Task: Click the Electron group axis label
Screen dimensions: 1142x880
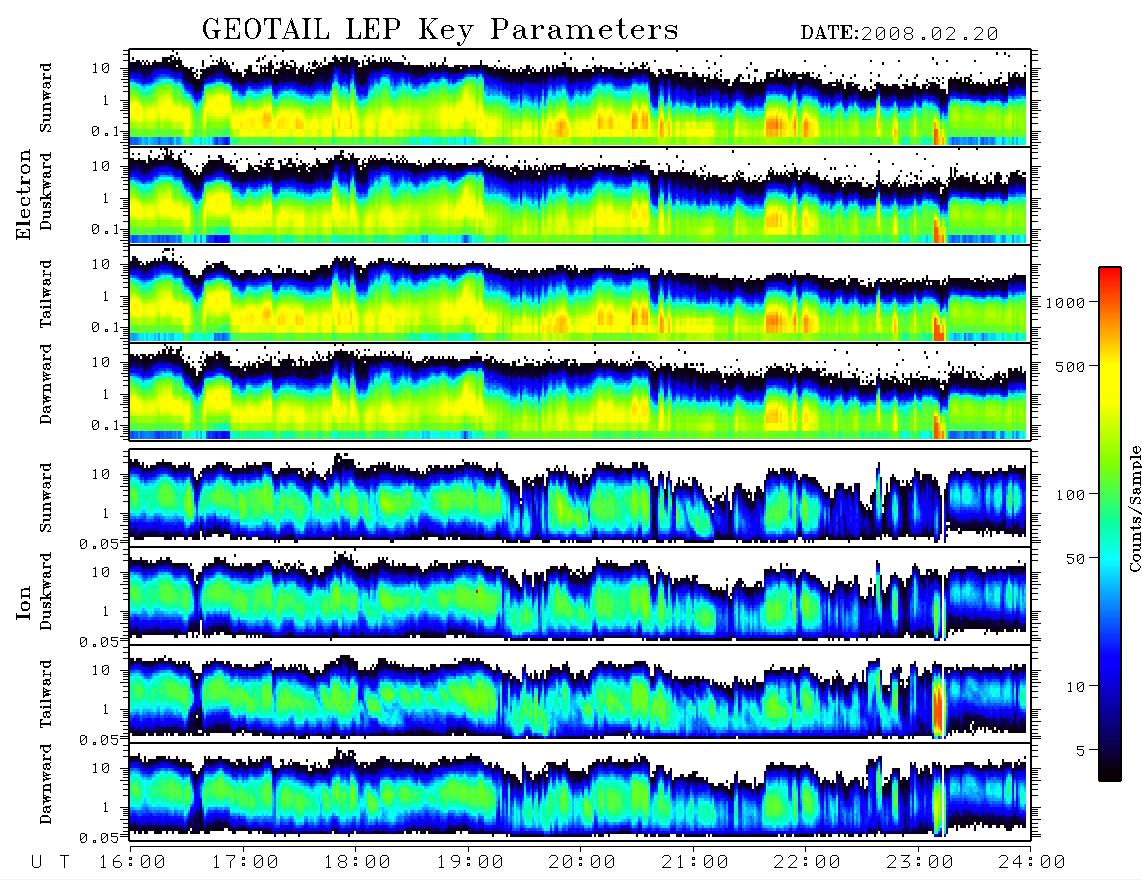Action: (23, 194)
